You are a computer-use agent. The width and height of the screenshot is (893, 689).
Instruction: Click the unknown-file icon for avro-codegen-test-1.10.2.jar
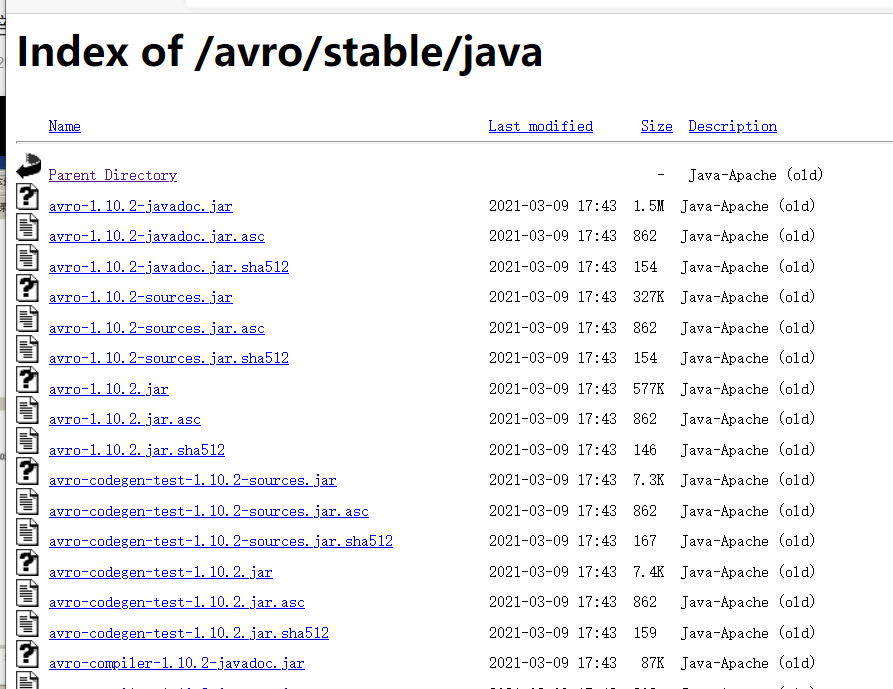(27, 563)
